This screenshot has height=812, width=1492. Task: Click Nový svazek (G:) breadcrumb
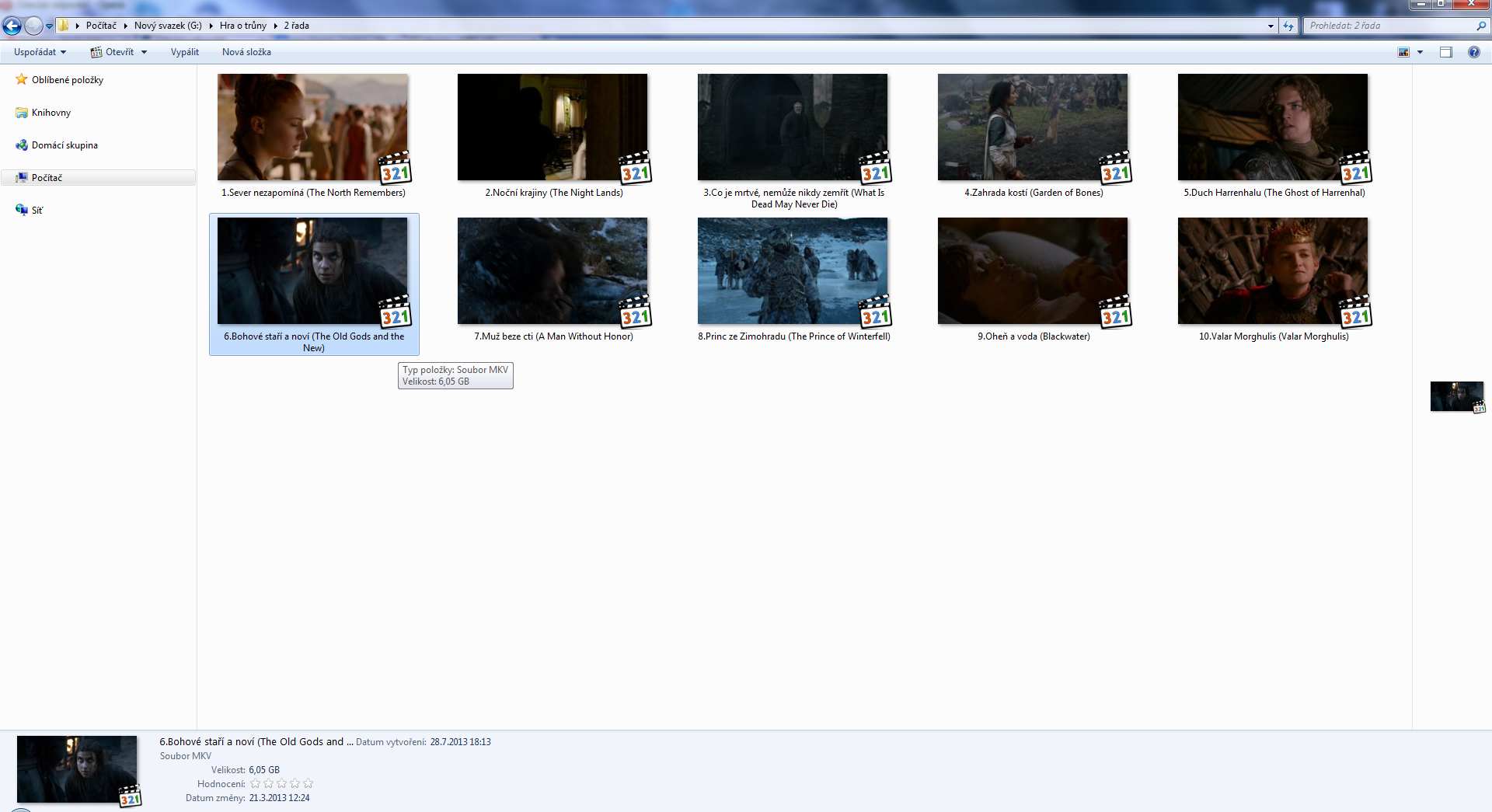tap(167, 26)
